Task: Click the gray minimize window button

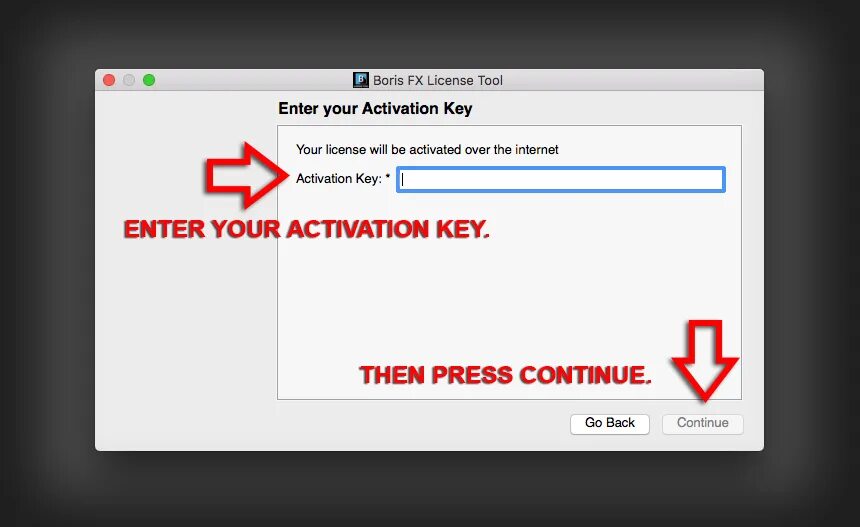Action: 129,80
